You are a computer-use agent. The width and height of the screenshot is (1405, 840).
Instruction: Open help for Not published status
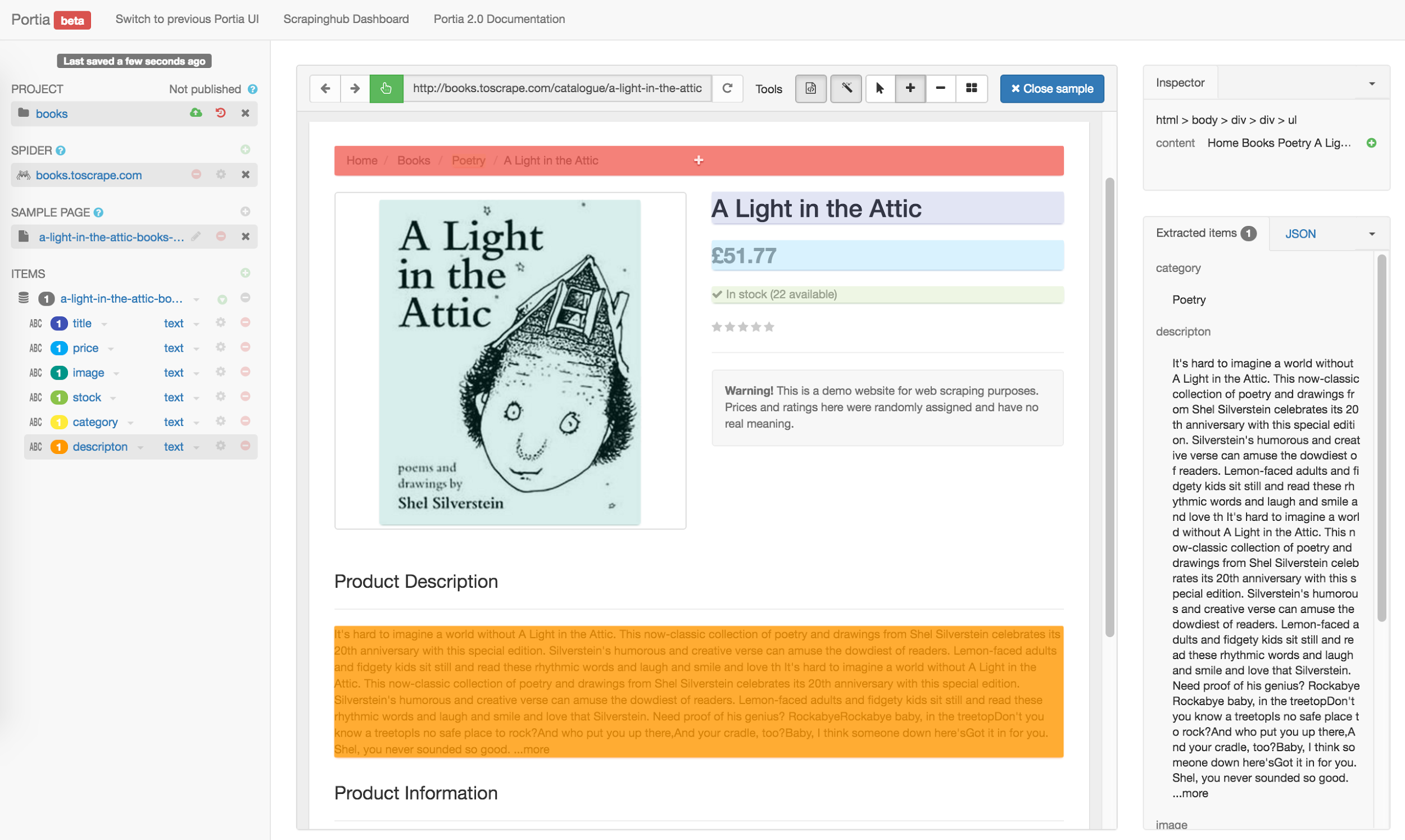252,89
